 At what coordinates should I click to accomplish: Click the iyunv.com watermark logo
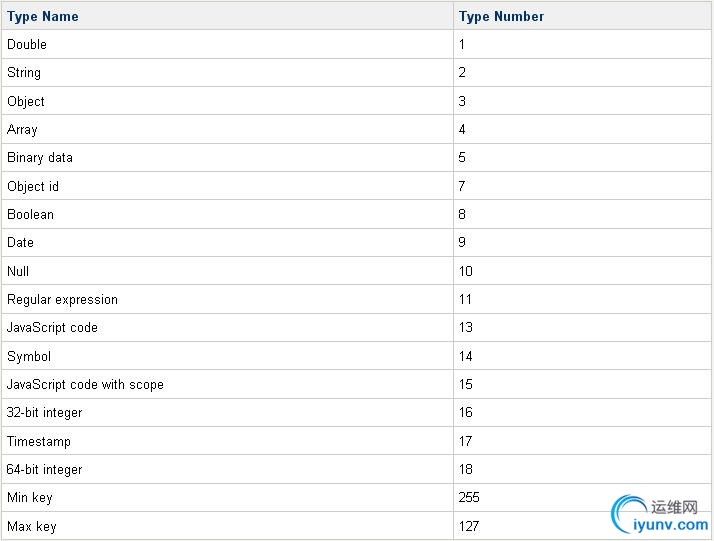tap(660, 515)
